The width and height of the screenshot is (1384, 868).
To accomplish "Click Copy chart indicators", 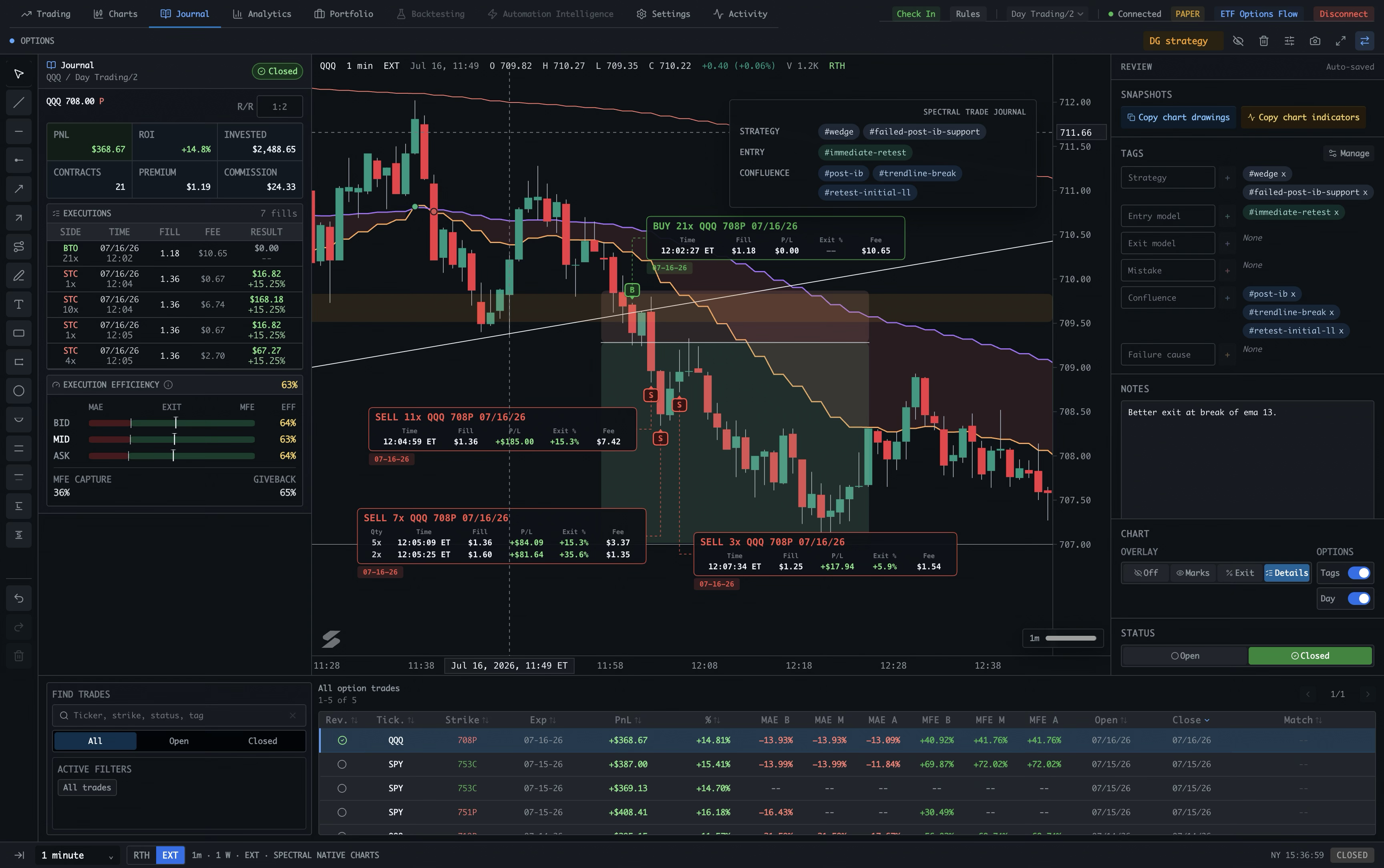I will click(x=1303, y=117).
